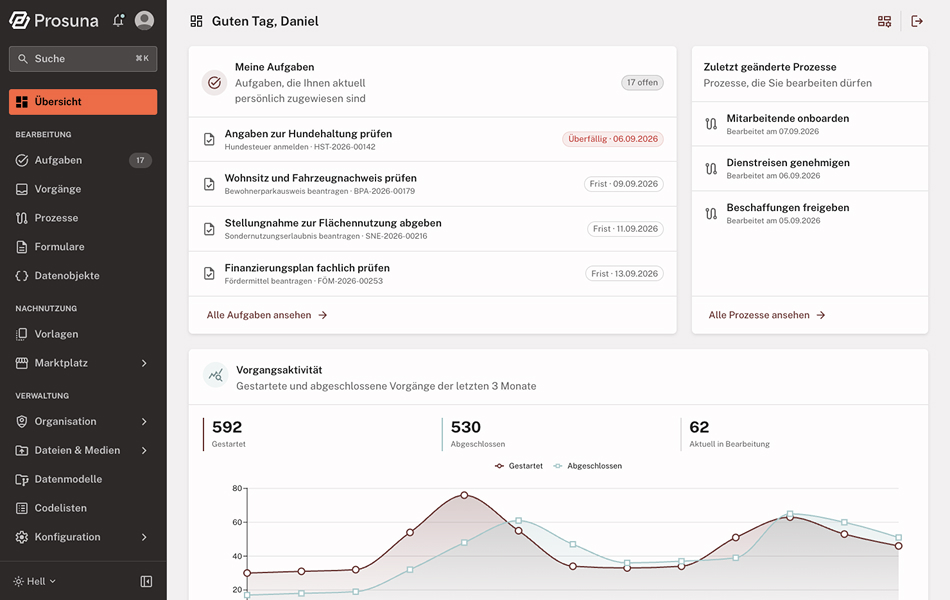Toggle the Gestartet series in chart legend
Image resolution: width=950 pixels, height=600 pixels.
519,466
